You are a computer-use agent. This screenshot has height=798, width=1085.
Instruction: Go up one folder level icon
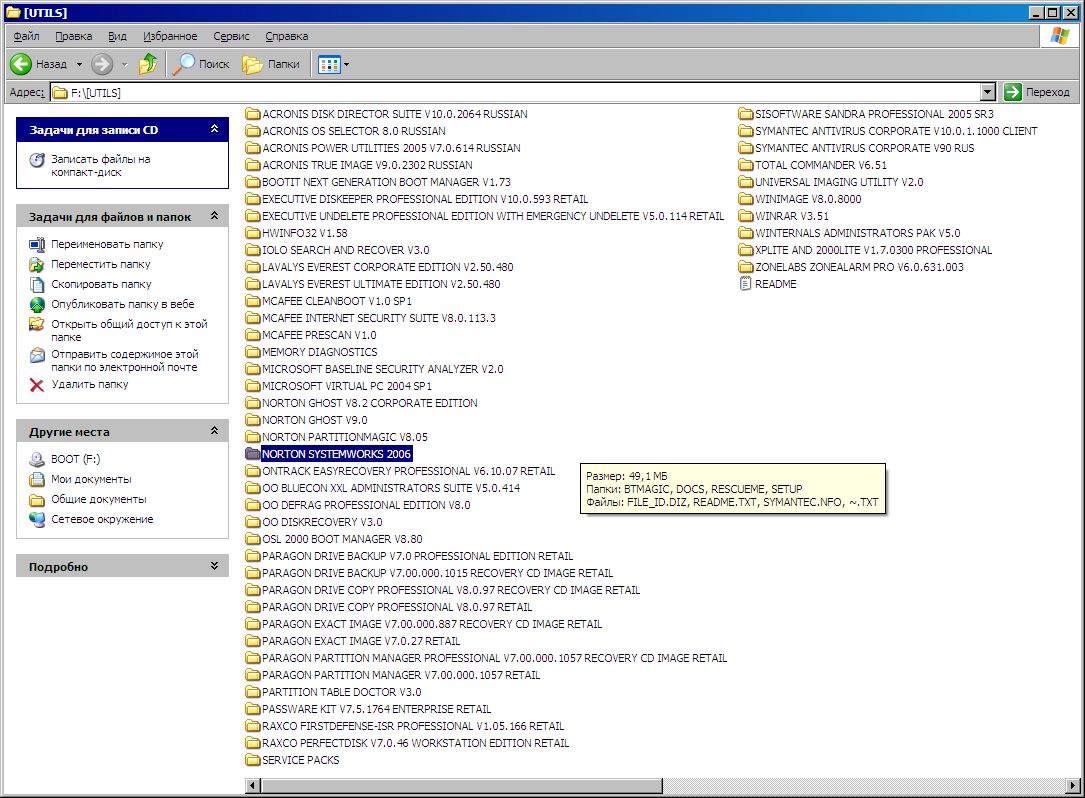[148, 64]
